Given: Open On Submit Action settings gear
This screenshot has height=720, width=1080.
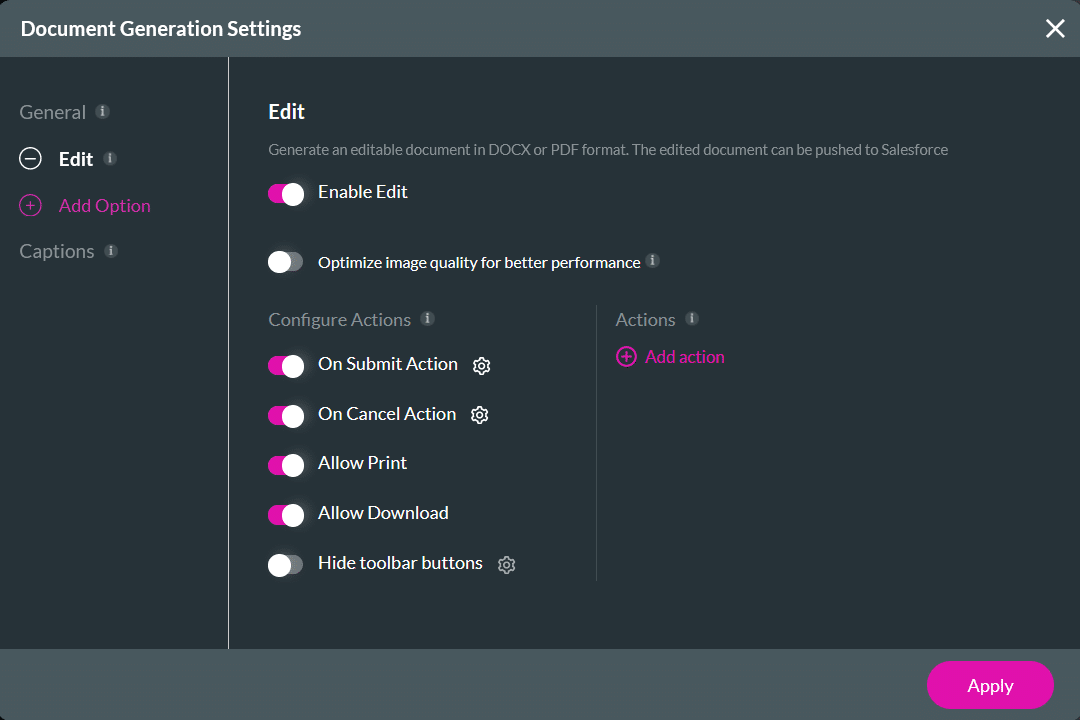Looking at the screenshot, I should click(x=481, y=365).
